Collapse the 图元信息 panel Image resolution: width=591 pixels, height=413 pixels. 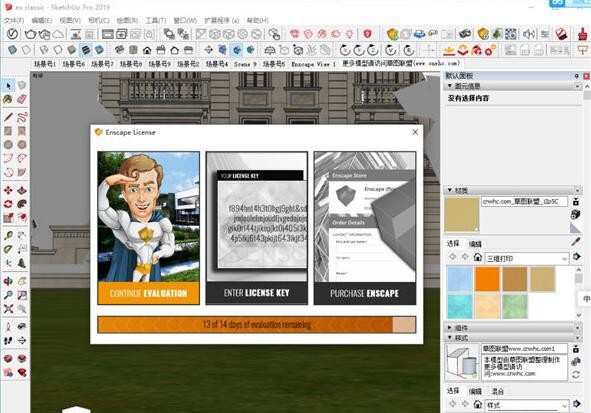click(x=450, y=86)
